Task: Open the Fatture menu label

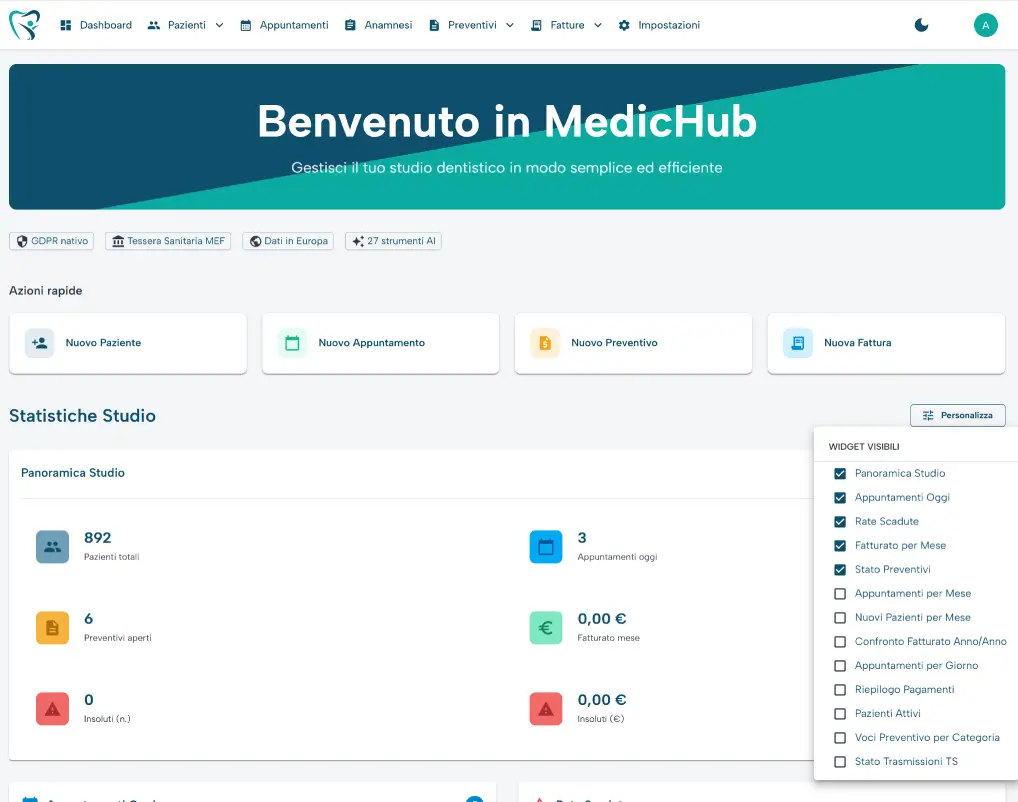Action: coord(567,25)
